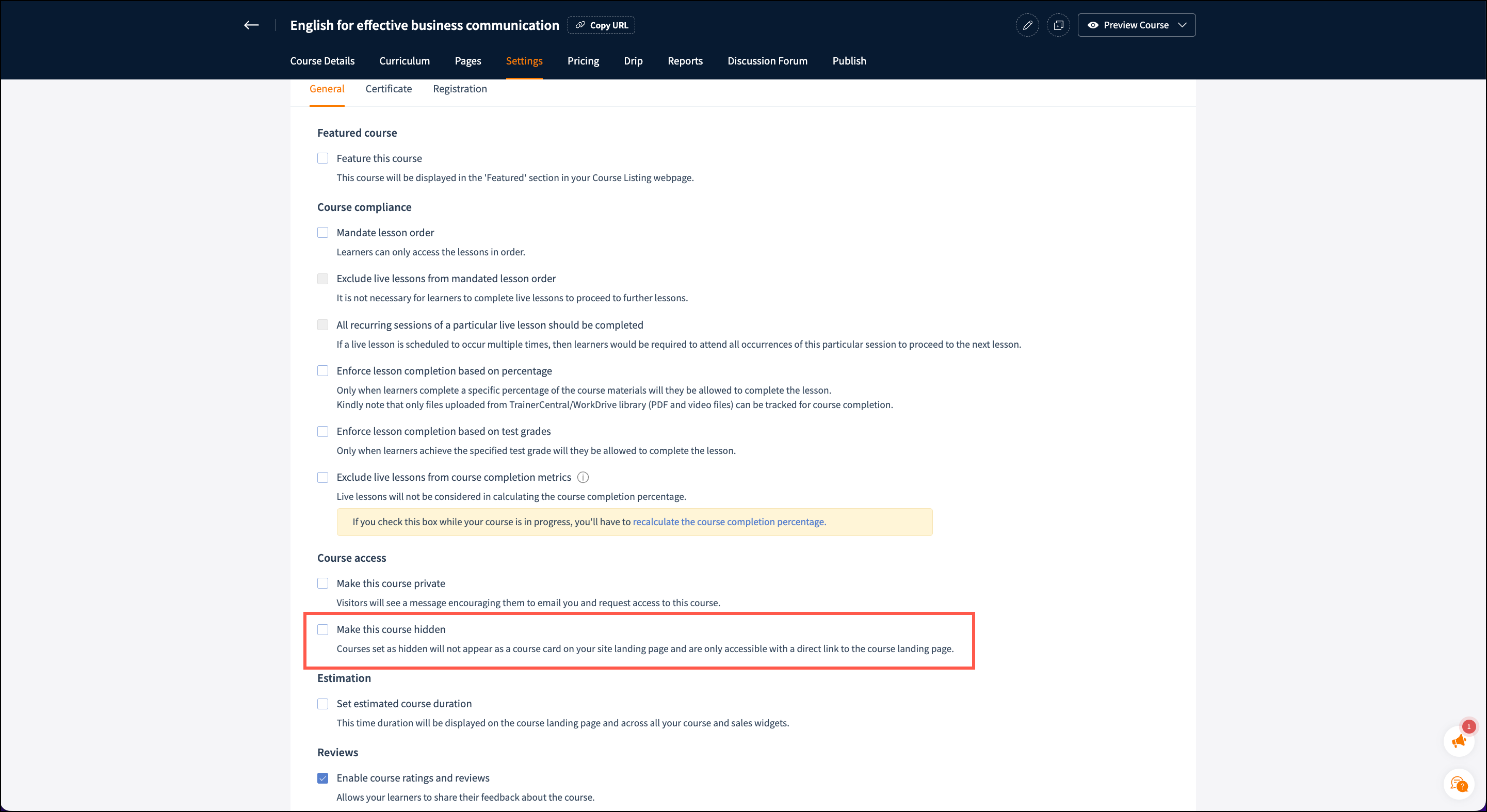Image resolution: width=1487 pixels, height=812 pixels.
Task: Open the Curriculum tab
Action: pos(404,61)
